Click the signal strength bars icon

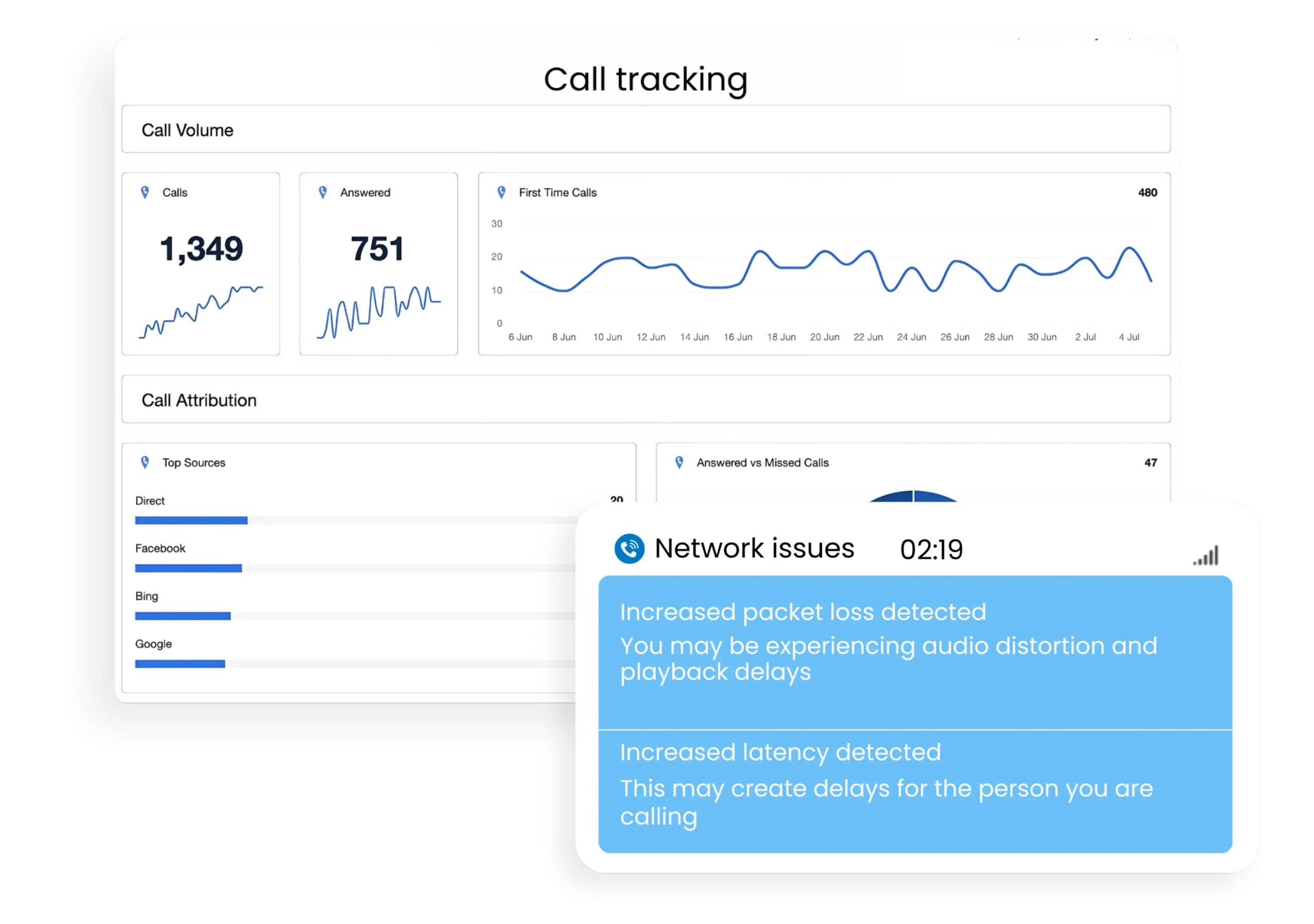[x=1206, y=556]
